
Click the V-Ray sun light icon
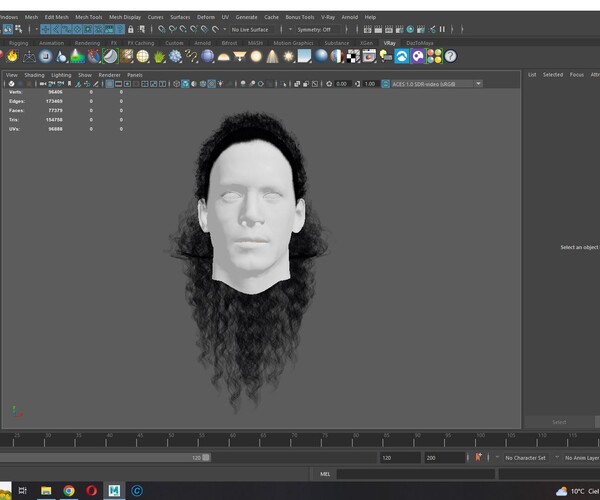289,56
